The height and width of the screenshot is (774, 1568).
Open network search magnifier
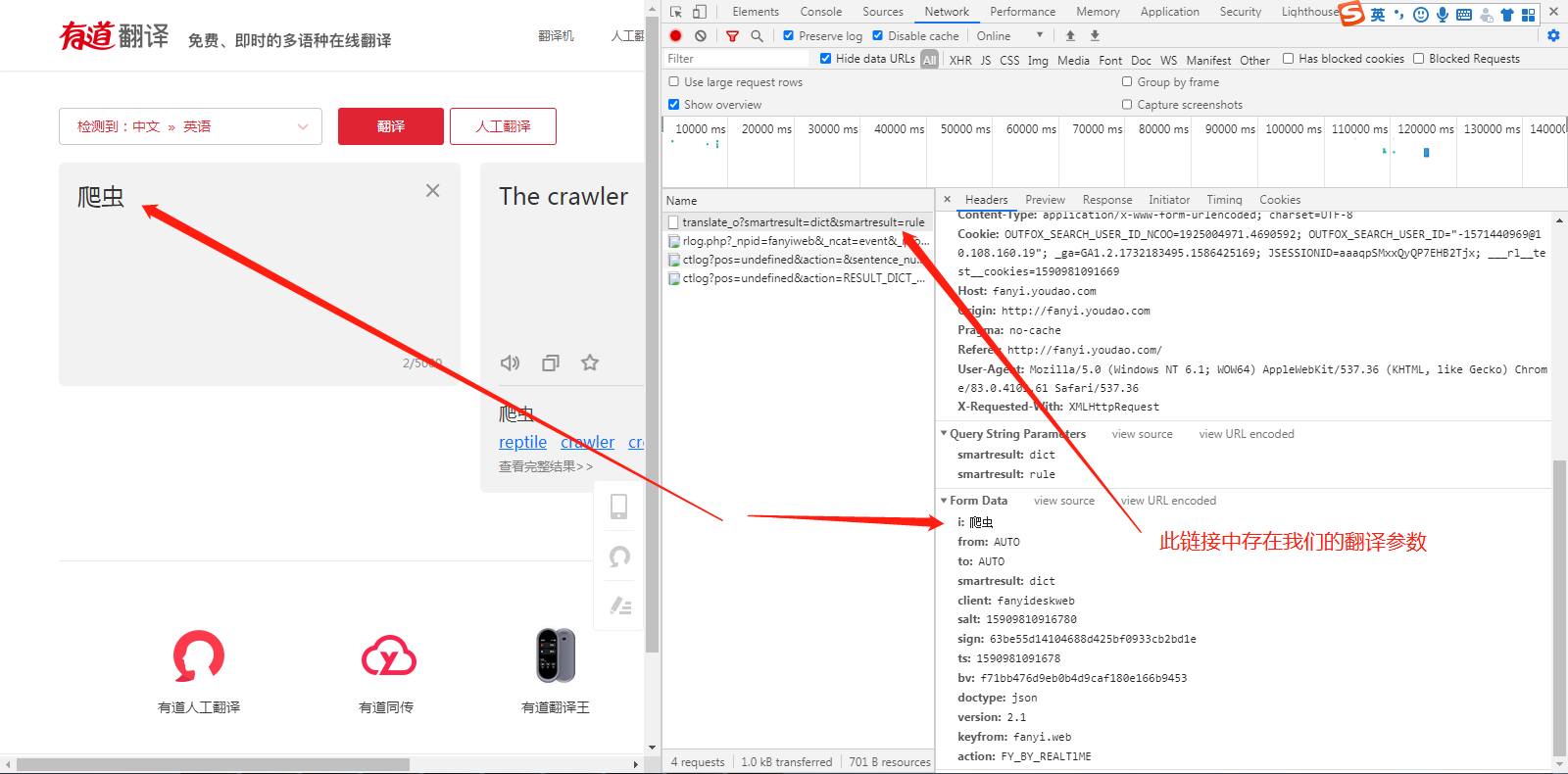coord(757,35)
